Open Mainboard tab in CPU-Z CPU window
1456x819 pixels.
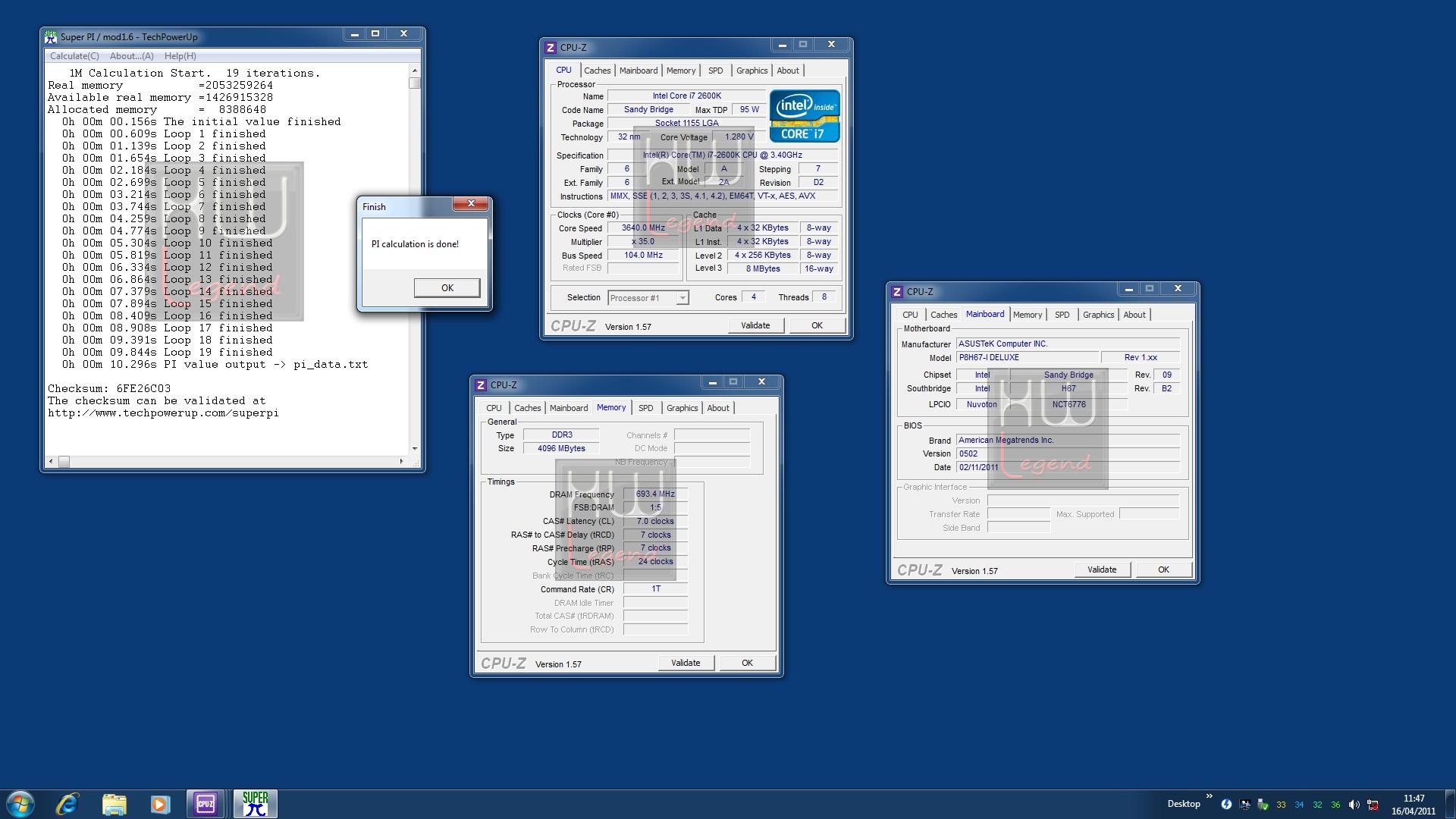[639, 71]
